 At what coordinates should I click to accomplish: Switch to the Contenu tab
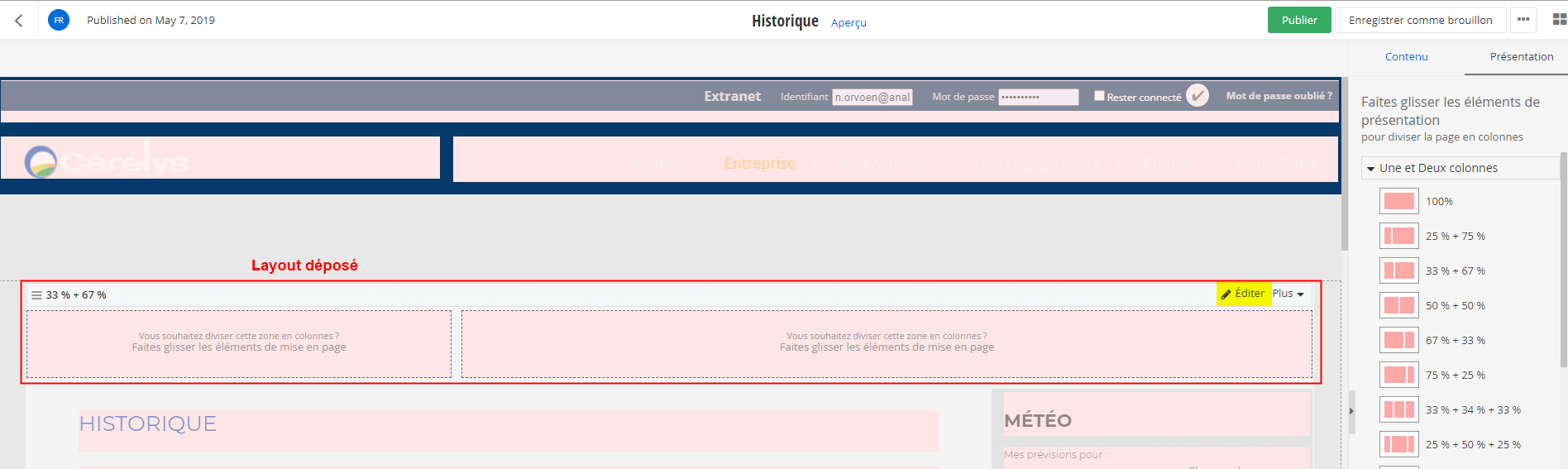click(x=1406, y=57)
